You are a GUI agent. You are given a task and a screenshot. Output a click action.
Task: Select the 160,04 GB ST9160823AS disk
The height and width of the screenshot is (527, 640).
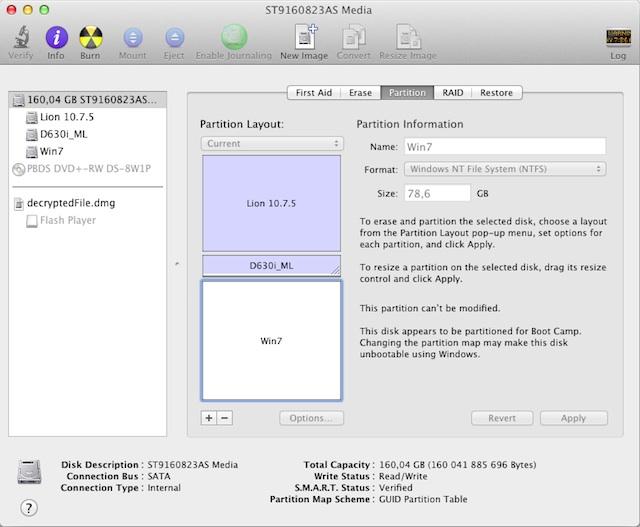(87, 100)
